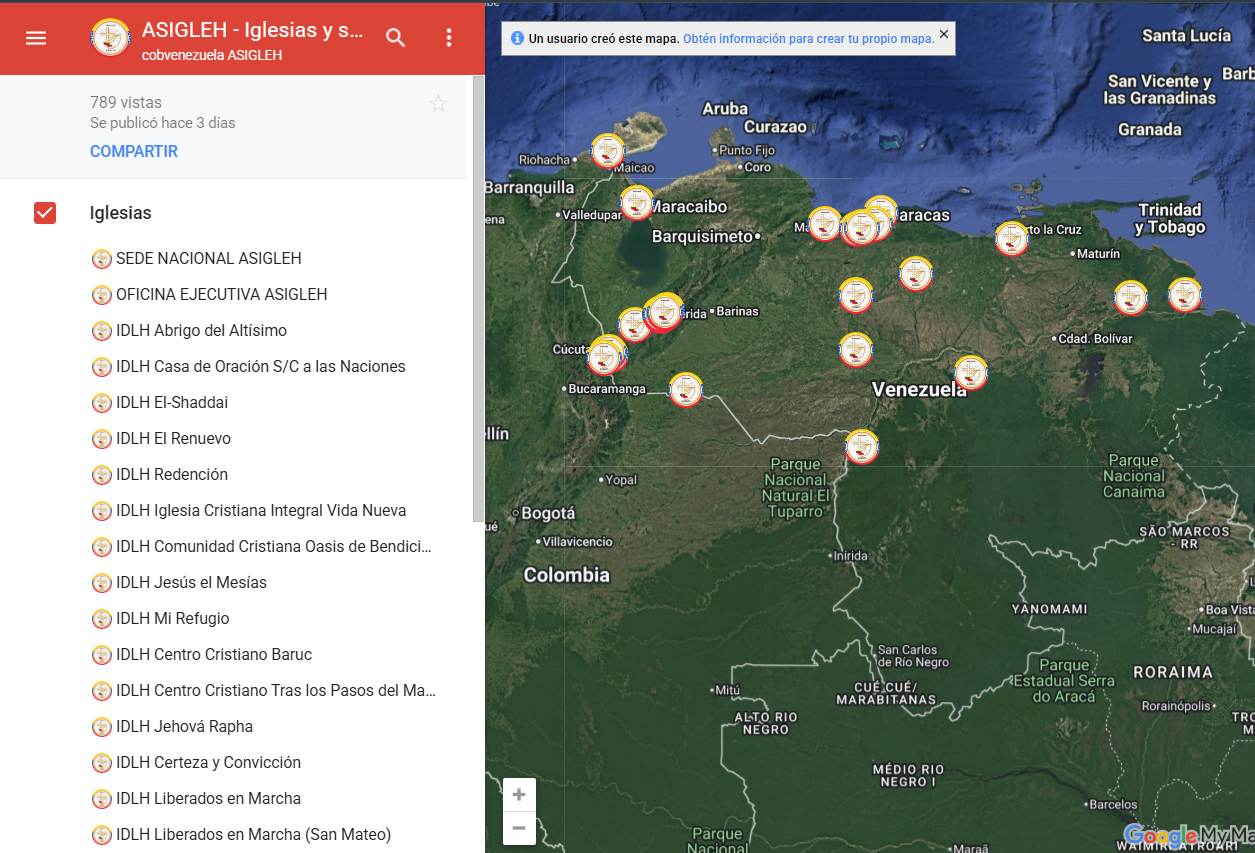This screenshot has height=853, width=1255.
Task: Open link to create your own map
Action: pyautogui.click(x=808, y=38)
